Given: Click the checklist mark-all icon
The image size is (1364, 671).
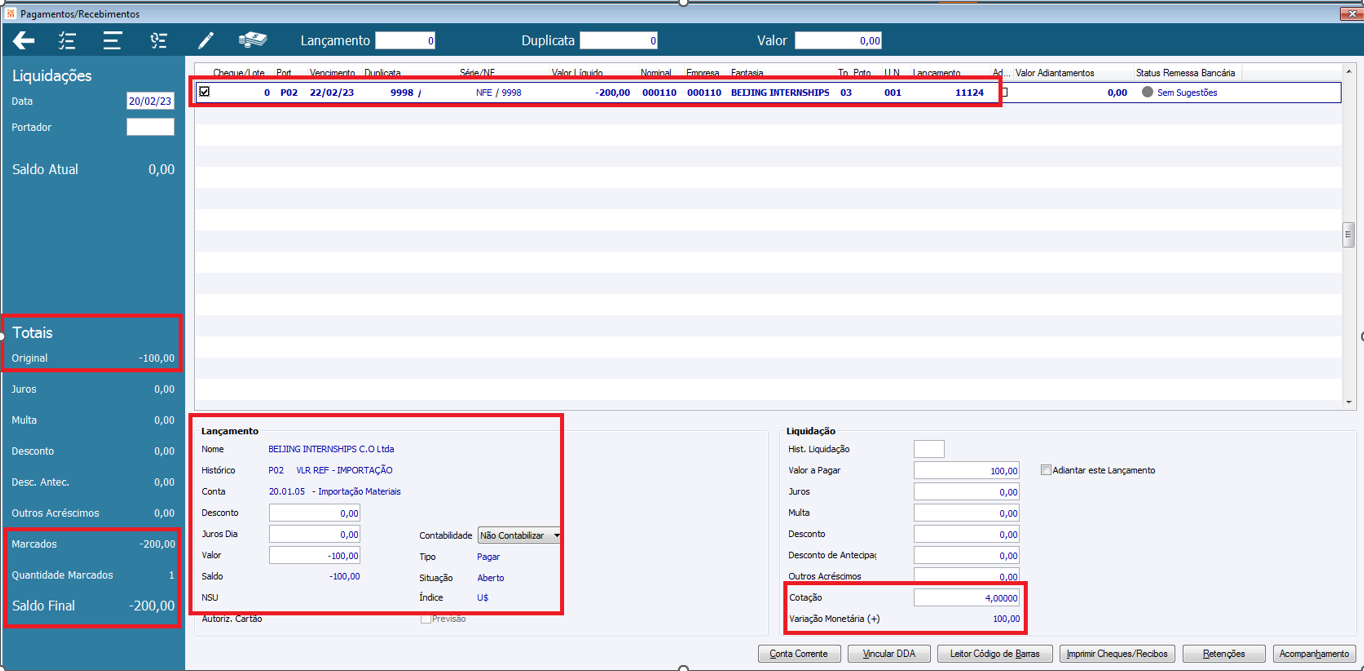Looking at the screenshot, I should tap(67, 41).
